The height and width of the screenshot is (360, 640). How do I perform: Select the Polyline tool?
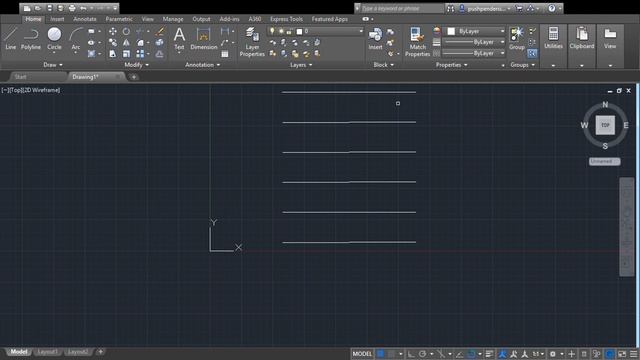click(x=31, y=39)
